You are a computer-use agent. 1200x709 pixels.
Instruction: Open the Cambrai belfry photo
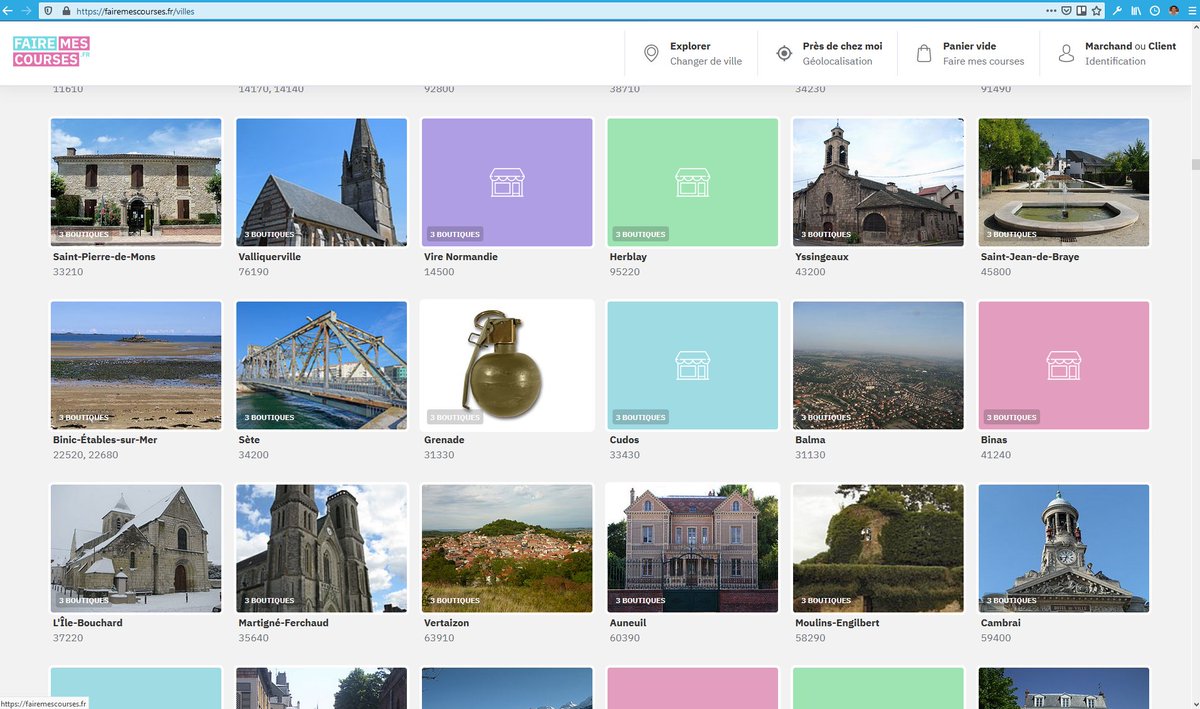pyautogui.click(x=1064, y=548)
